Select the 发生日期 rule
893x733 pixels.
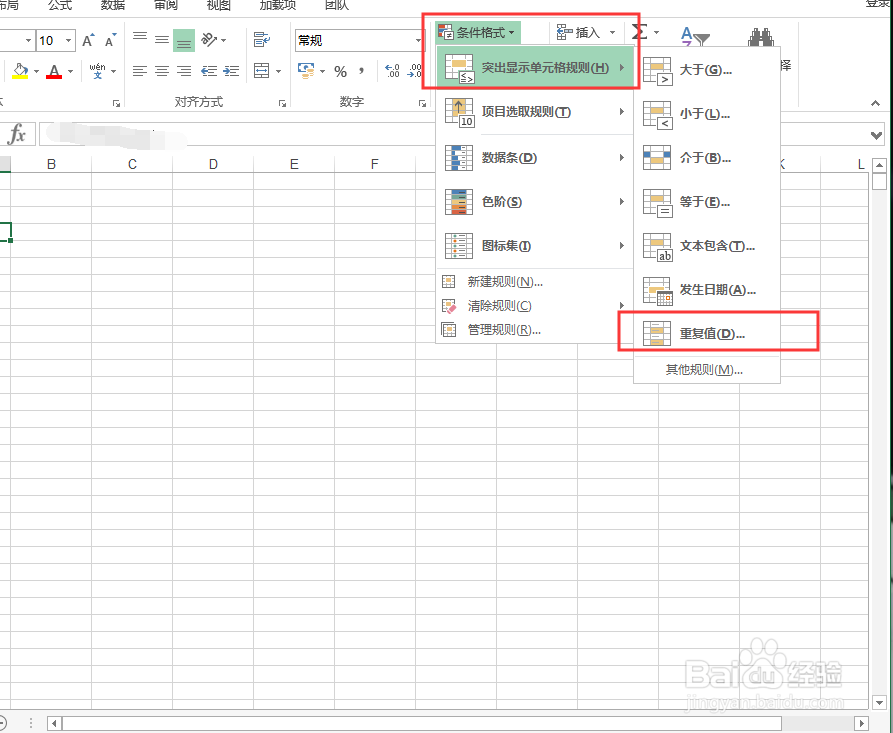[707, 289]
